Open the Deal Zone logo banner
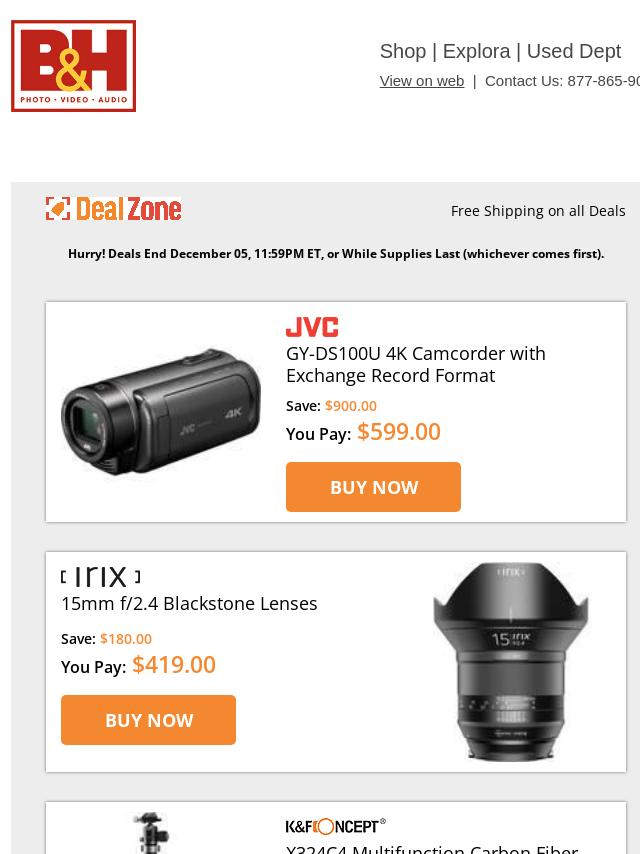The width and height of the screenshot is (640, 854). (x=113, y=209)
